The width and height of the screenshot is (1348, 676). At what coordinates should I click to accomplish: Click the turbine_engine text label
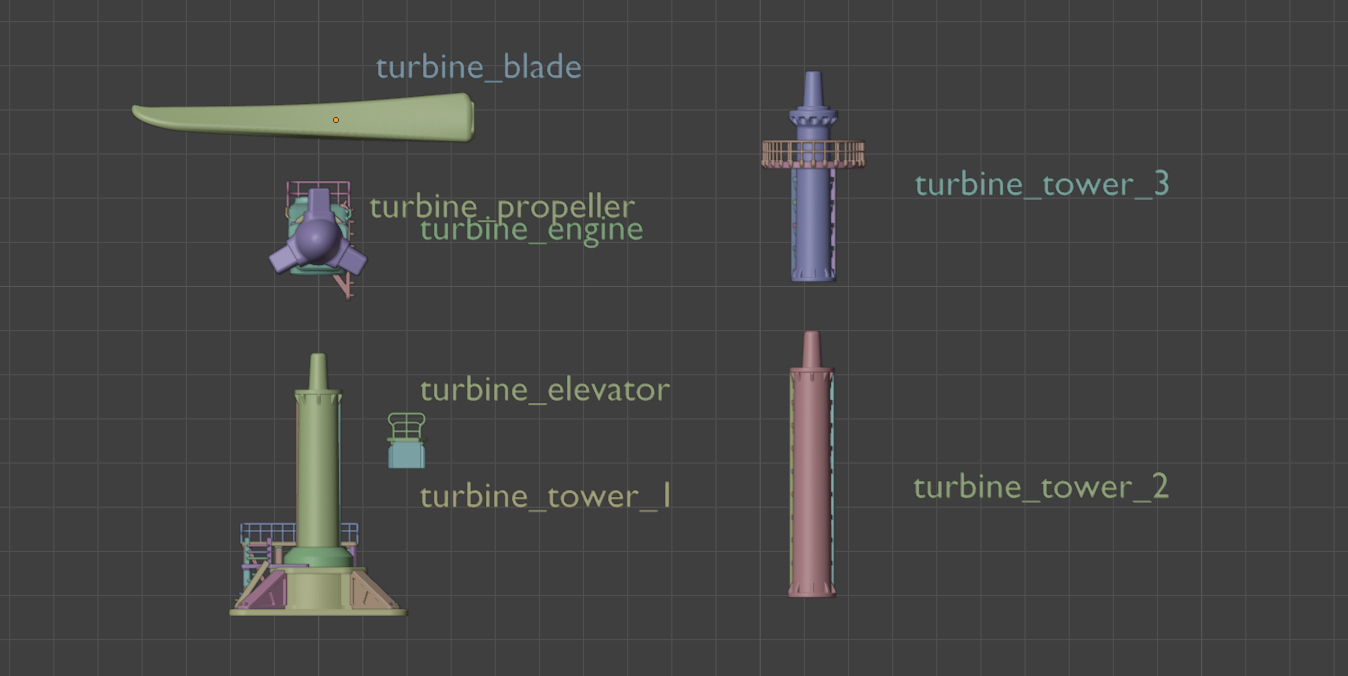coord(531,231)
